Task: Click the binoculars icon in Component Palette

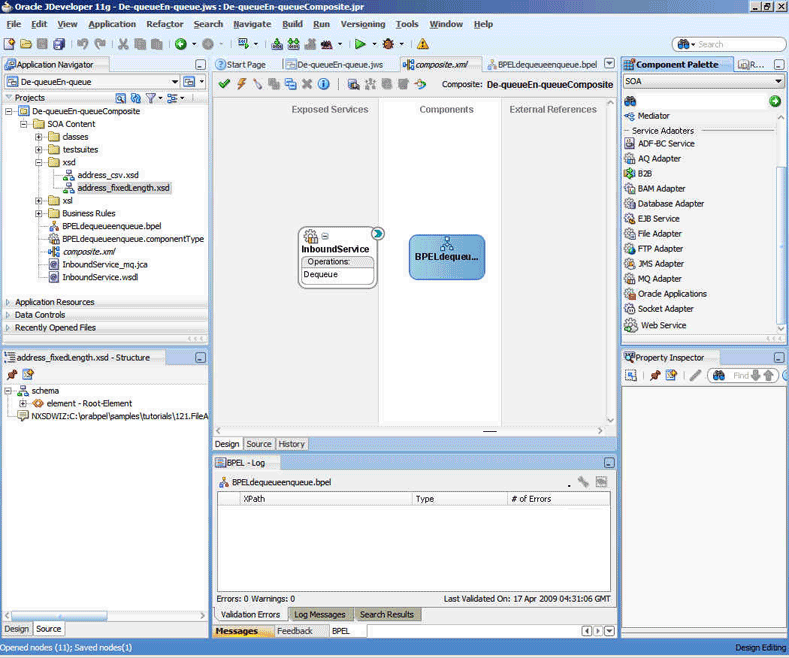Action: tap(630, 101)
